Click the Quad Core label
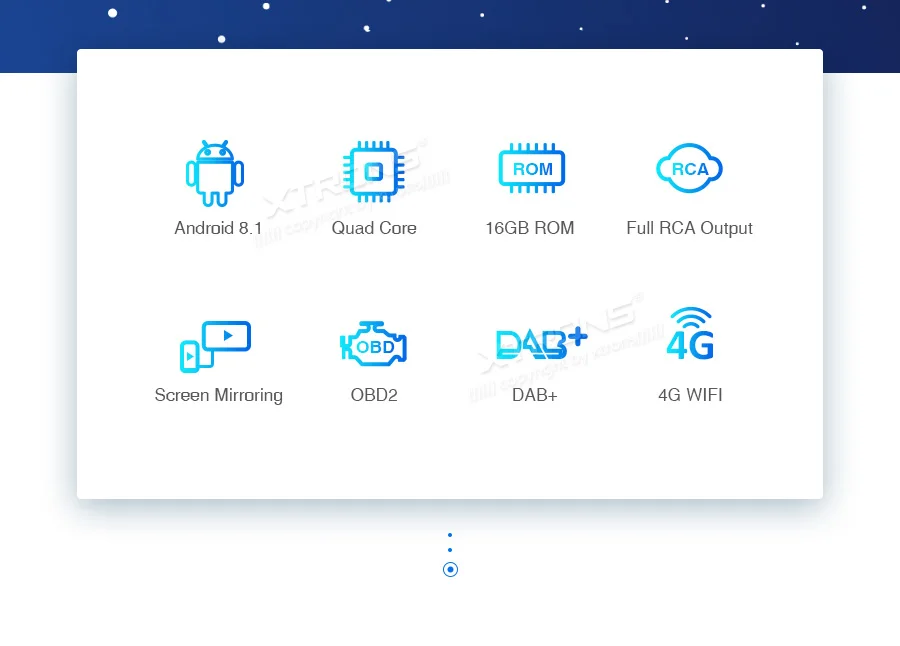The image size is (900, 646). click(x=374, y=228)
